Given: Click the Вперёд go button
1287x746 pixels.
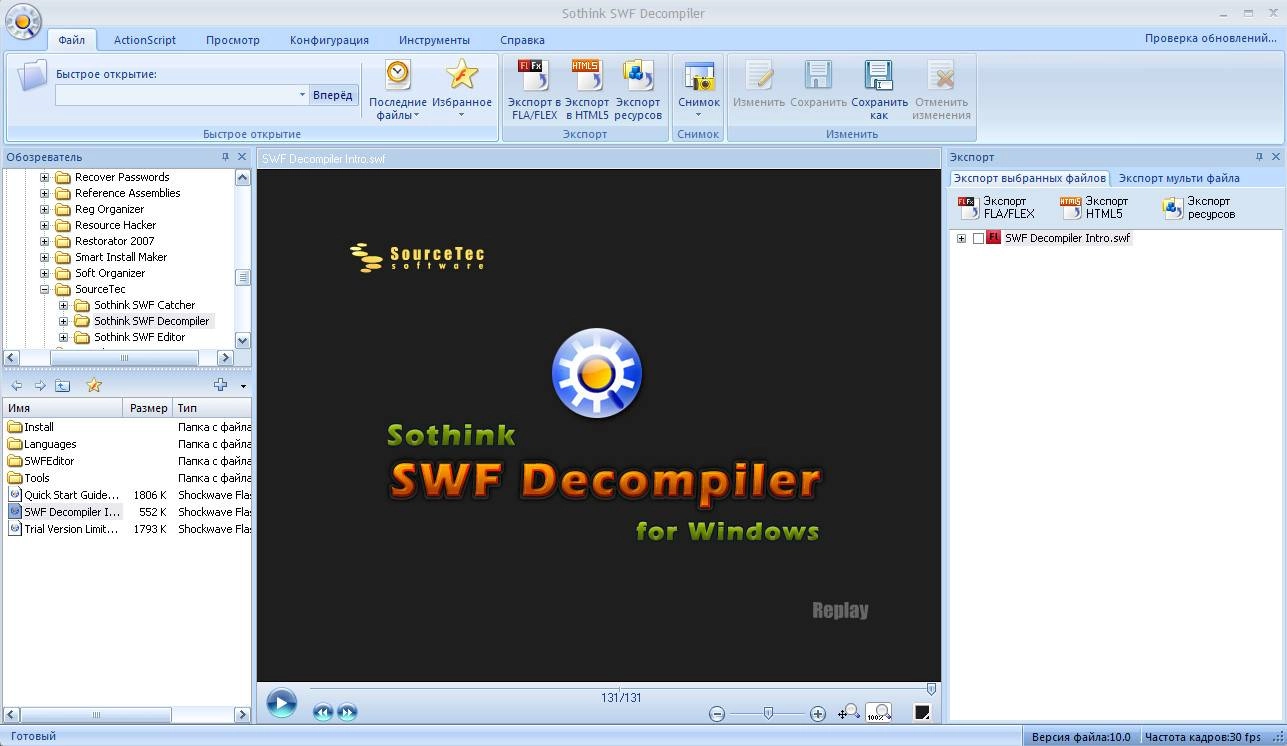Looking at the screenshot, I should pyautogui.click(x=333, y=95).
